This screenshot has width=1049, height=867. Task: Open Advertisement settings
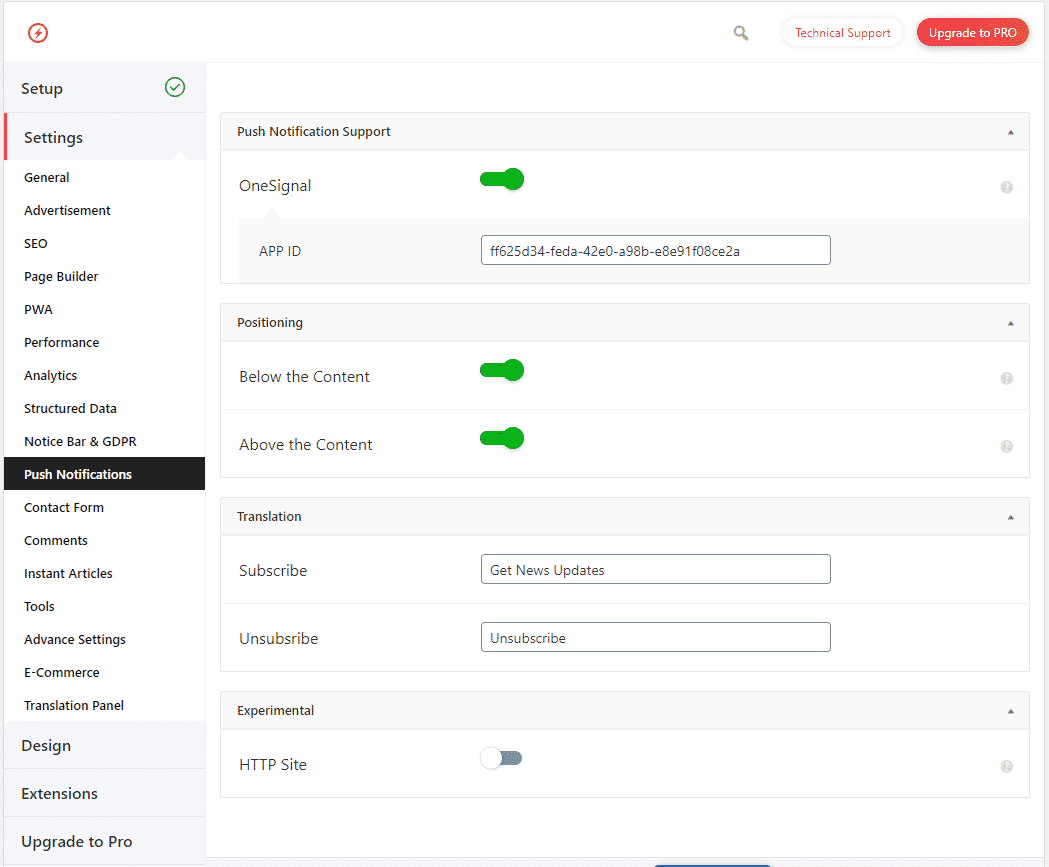point(68,210)
